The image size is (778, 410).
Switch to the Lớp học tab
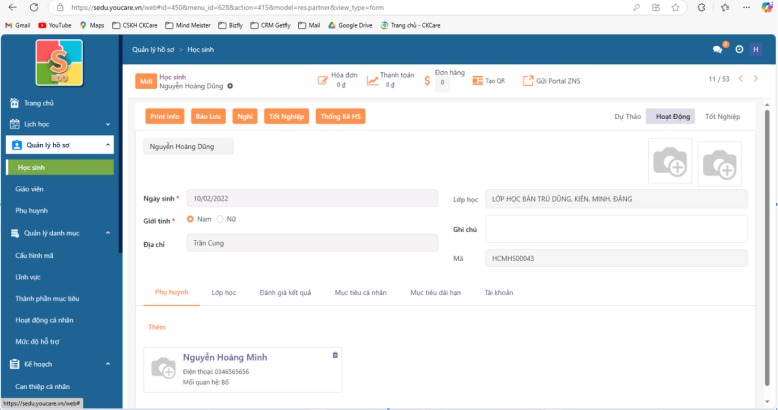pos(223,293)
